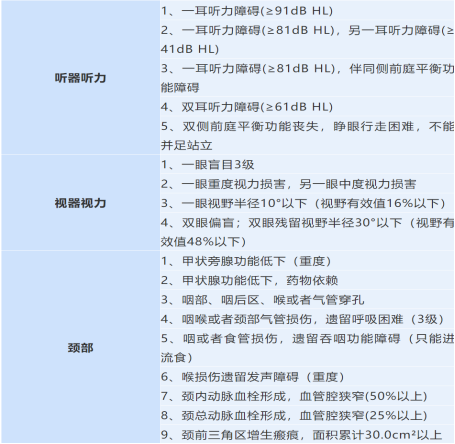Click the row 双眼偏盲 entry
The height and width of the screenshot is (444, 455).
[307, 232]
